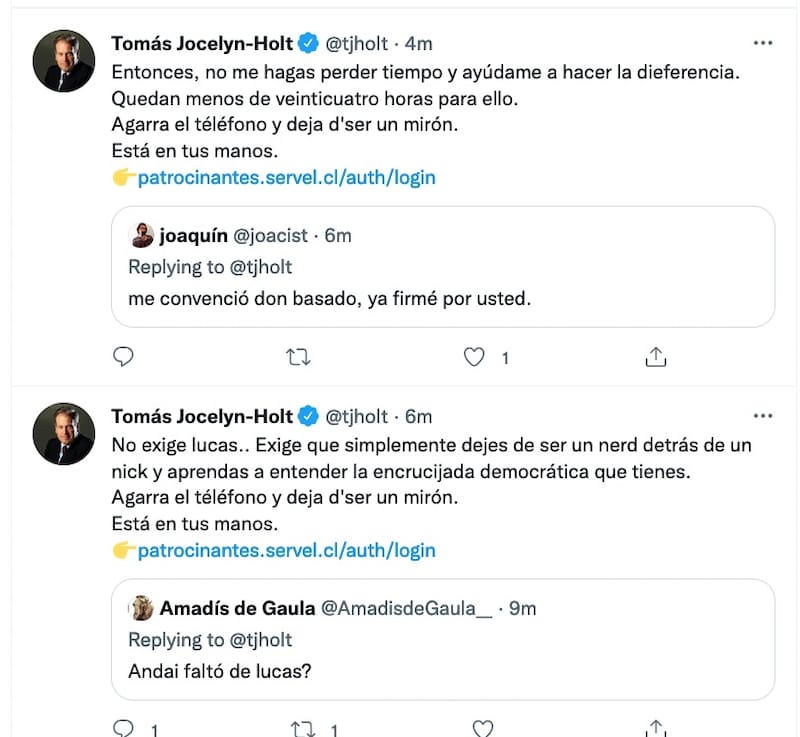Open Tomás Jocelyn-Holt name in first tweet
The image size is (800, 737).
point(203,44)
